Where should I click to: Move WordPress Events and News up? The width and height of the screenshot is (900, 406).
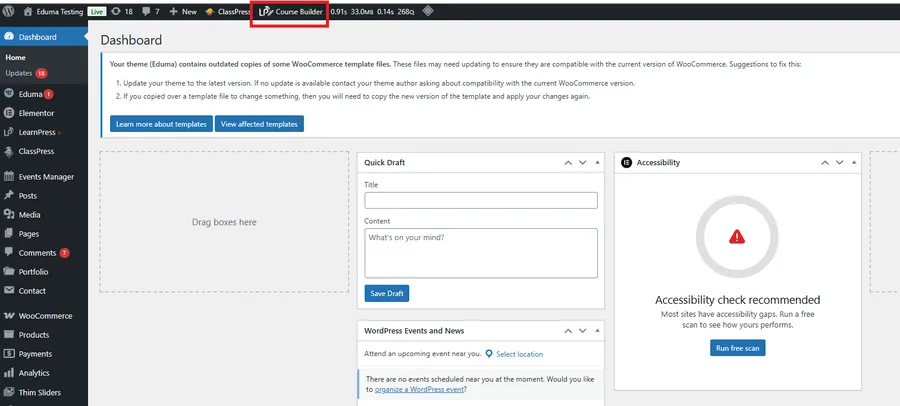click(568, 331)
